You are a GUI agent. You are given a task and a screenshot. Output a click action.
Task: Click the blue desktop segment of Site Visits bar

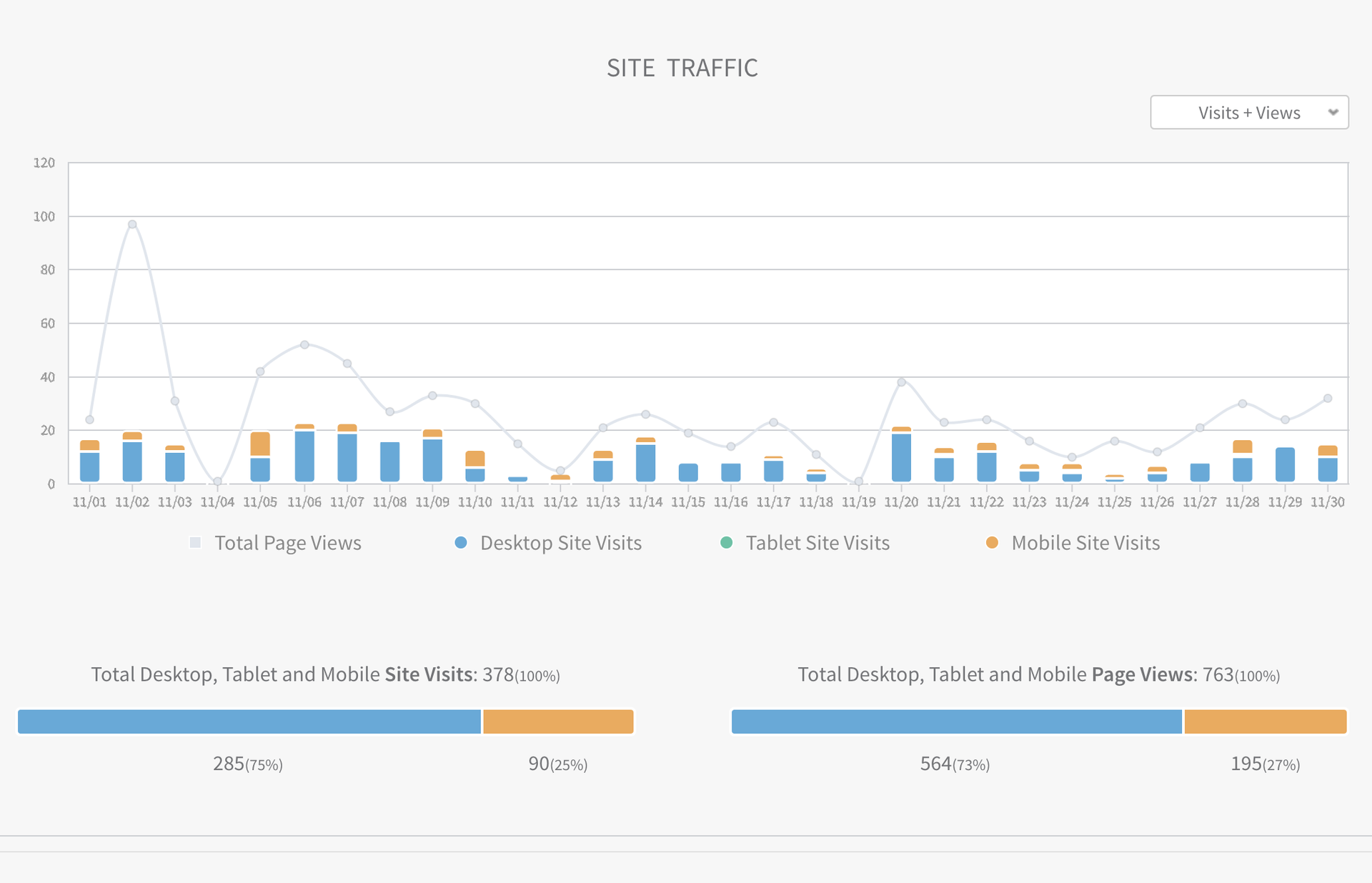point(249,722)
